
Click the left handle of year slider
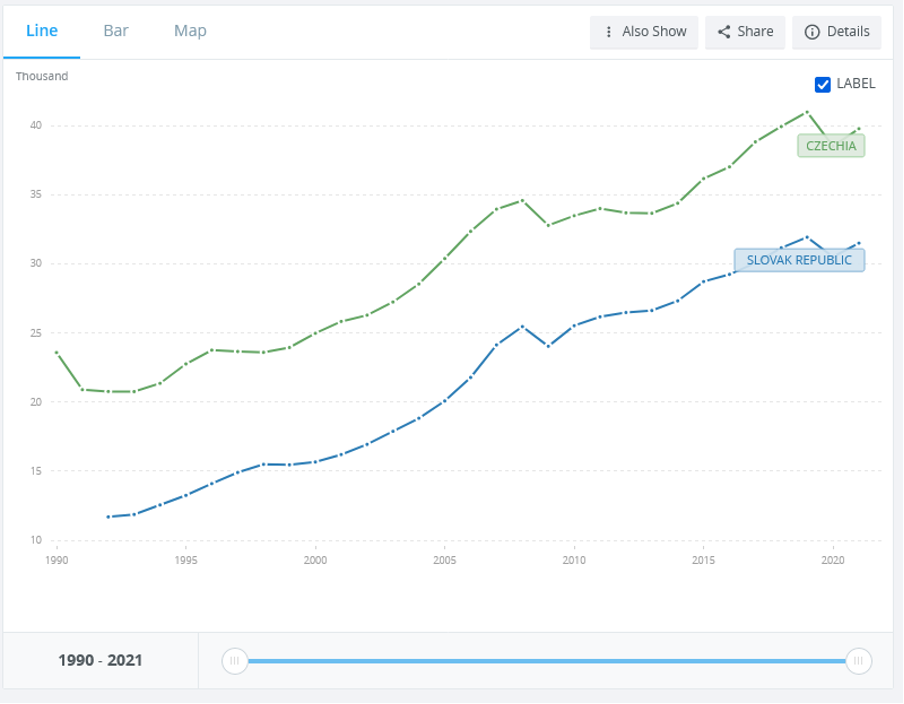[235, 661]
